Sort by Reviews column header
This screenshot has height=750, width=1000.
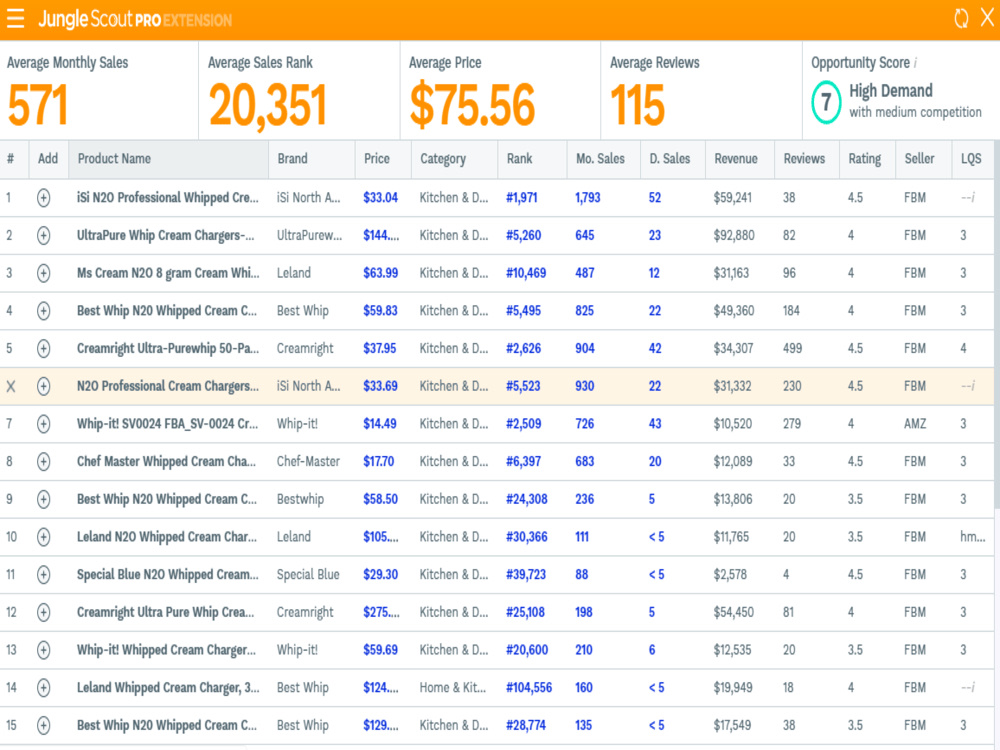(x=807, y=159)
